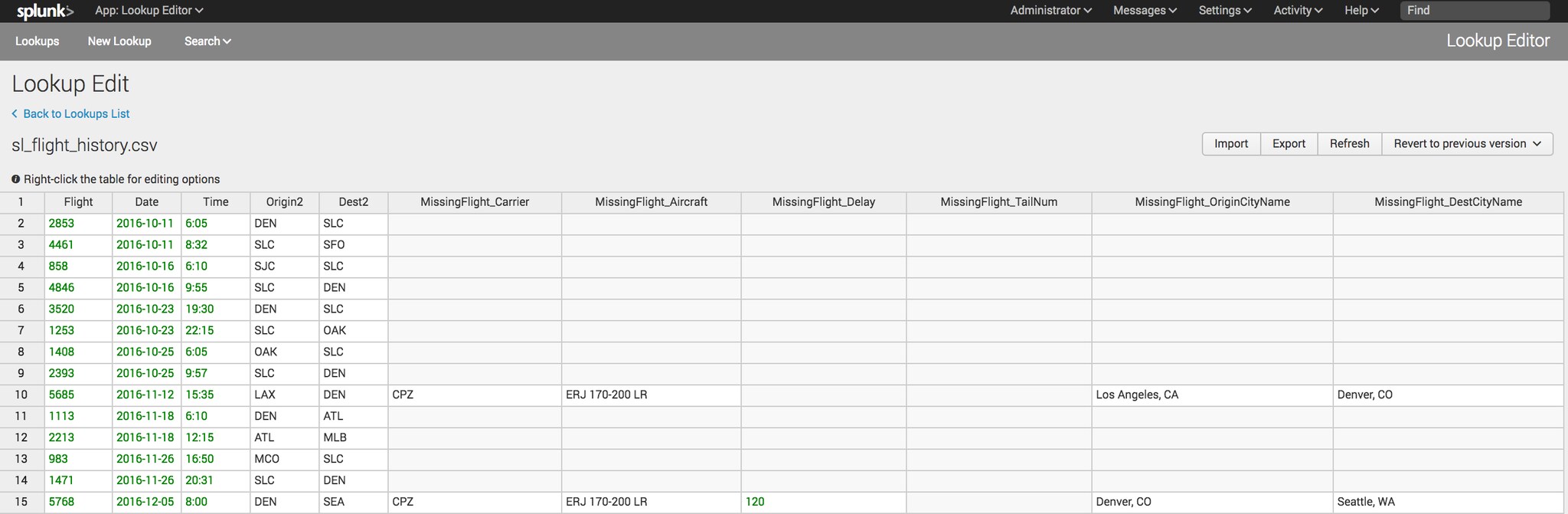The width and height of the screenshot is (1568, 514).
Task: Select row number 7 header
Action: 21,331
